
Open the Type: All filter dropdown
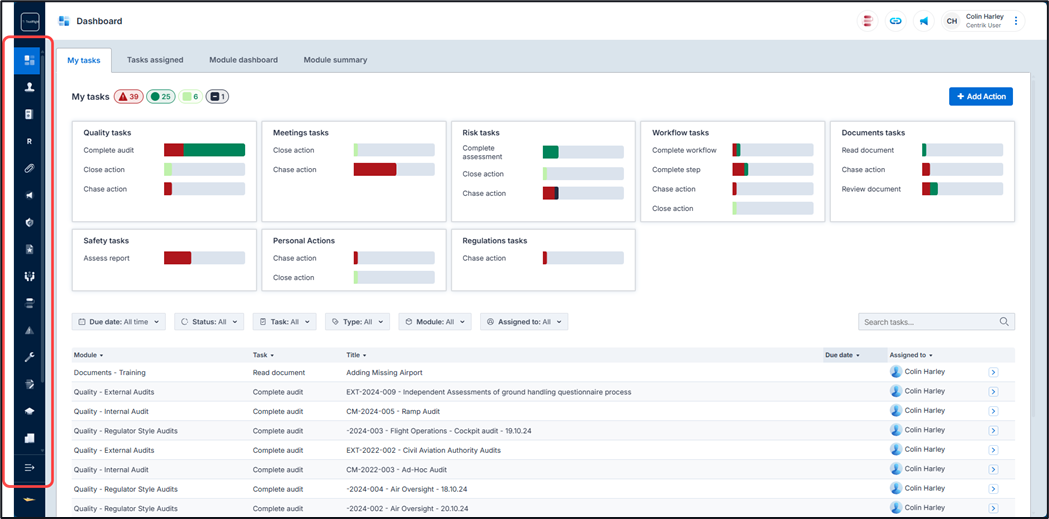[x=357, y=322]
